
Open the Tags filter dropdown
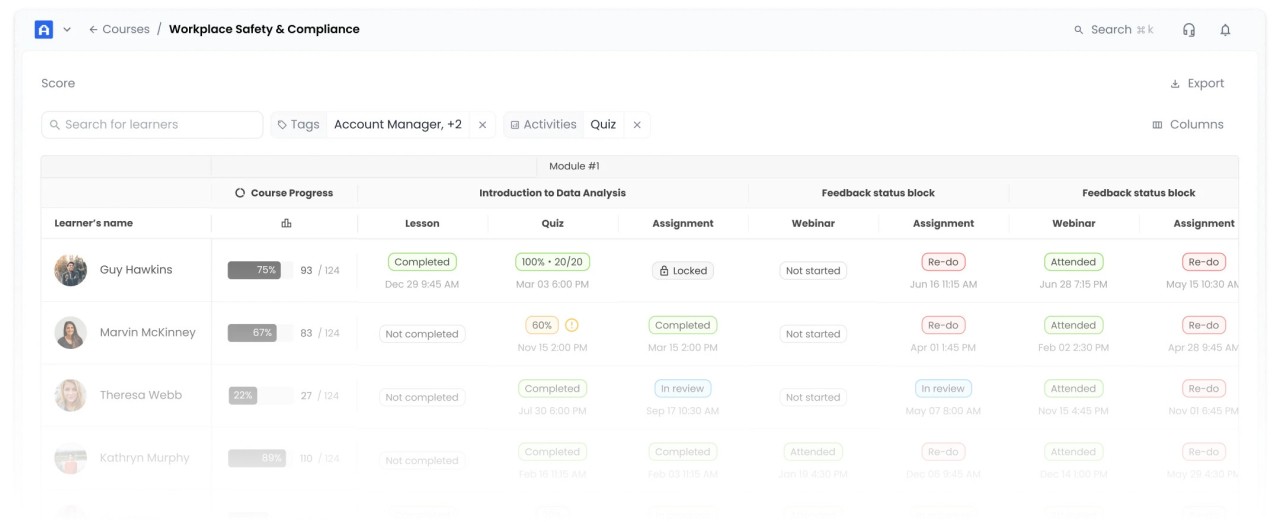[x=299, y=125]
